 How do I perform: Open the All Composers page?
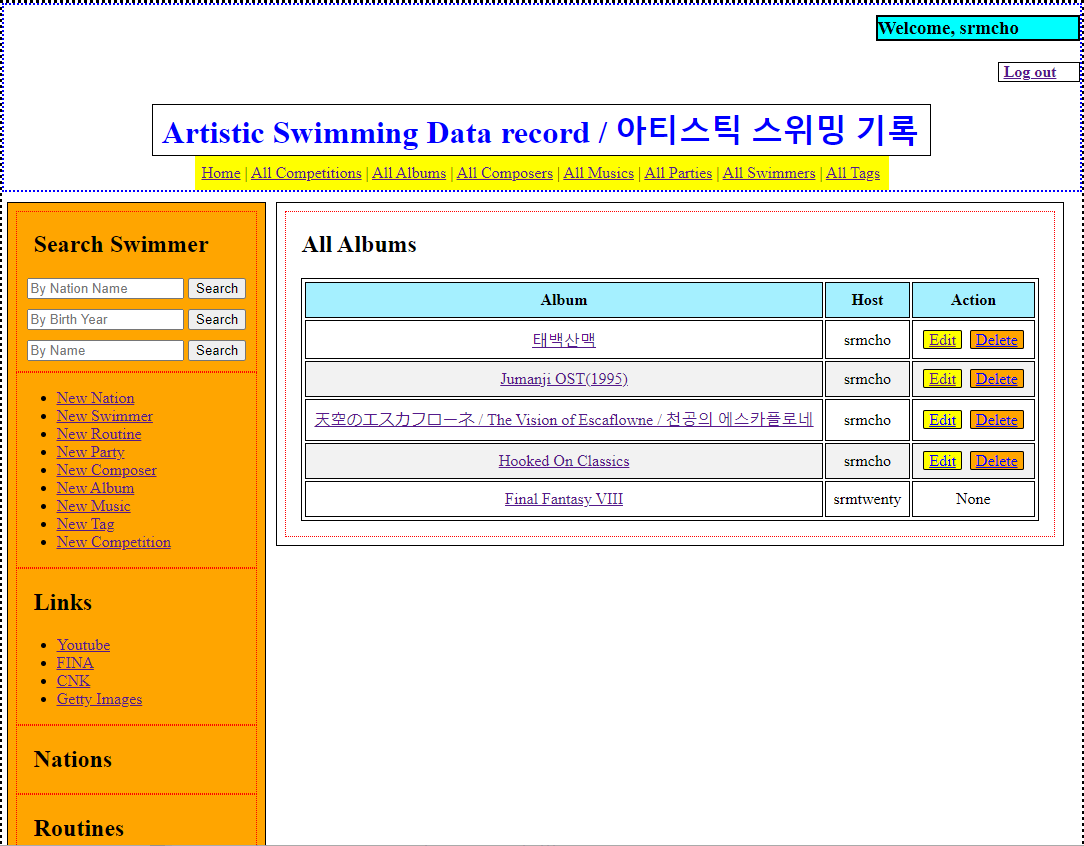click(x=504, y=173)
